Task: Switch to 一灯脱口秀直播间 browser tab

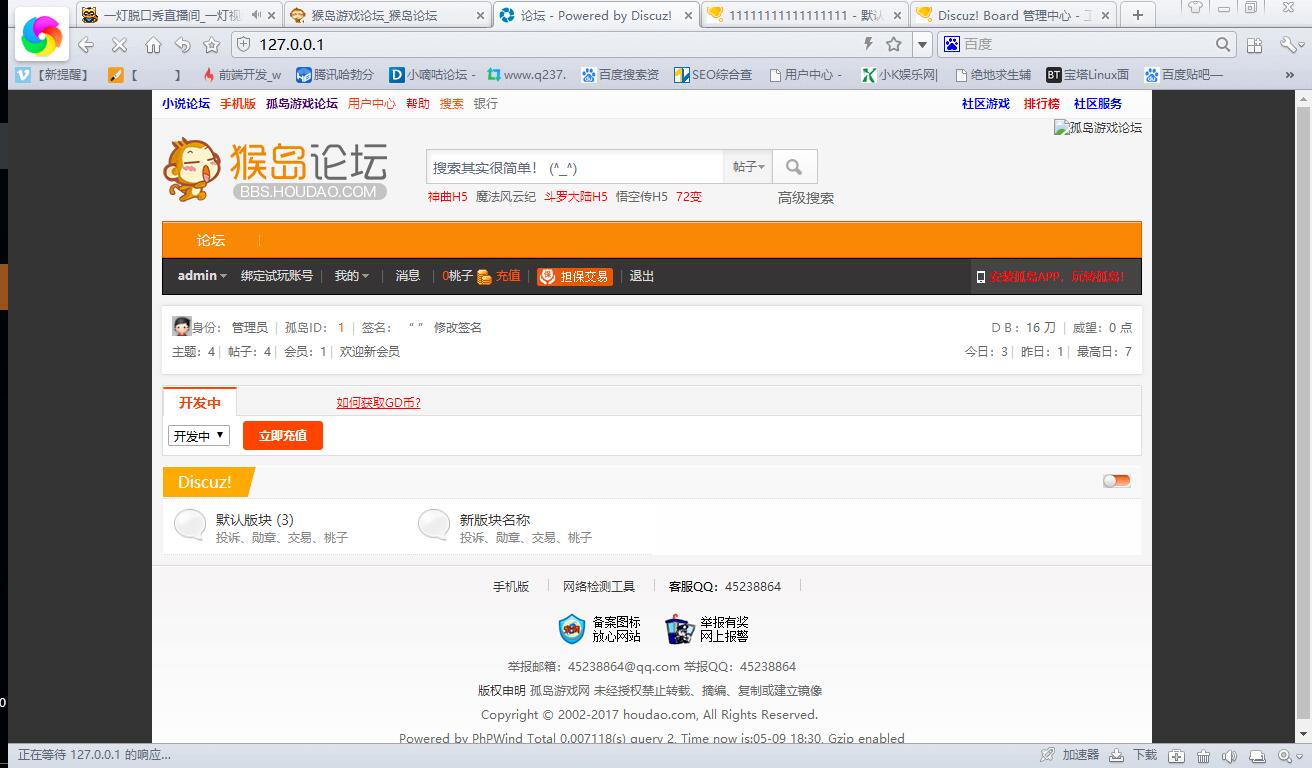Action: [178, 15]
